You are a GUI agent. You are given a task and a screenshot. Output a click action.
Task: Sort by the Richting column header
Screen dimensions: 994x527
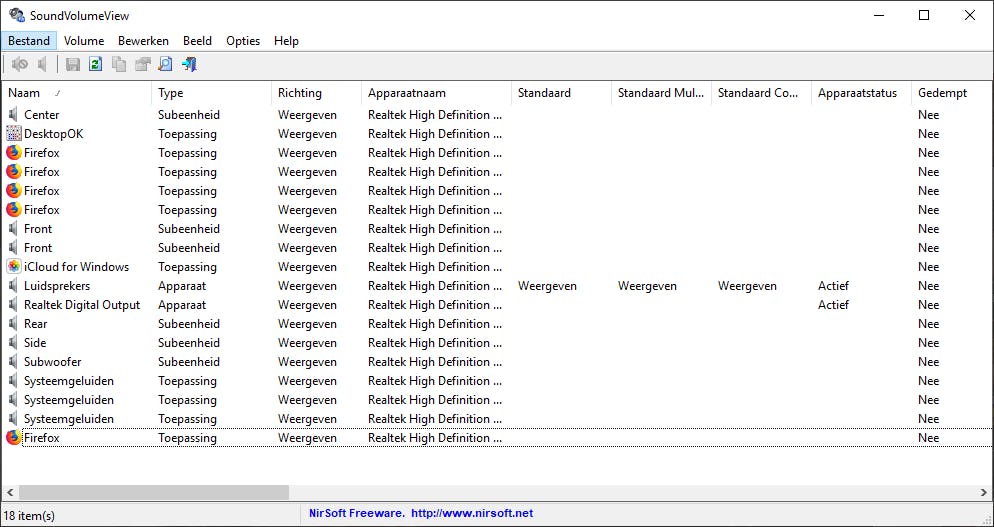pyautogui.click(x=316, y=93)
